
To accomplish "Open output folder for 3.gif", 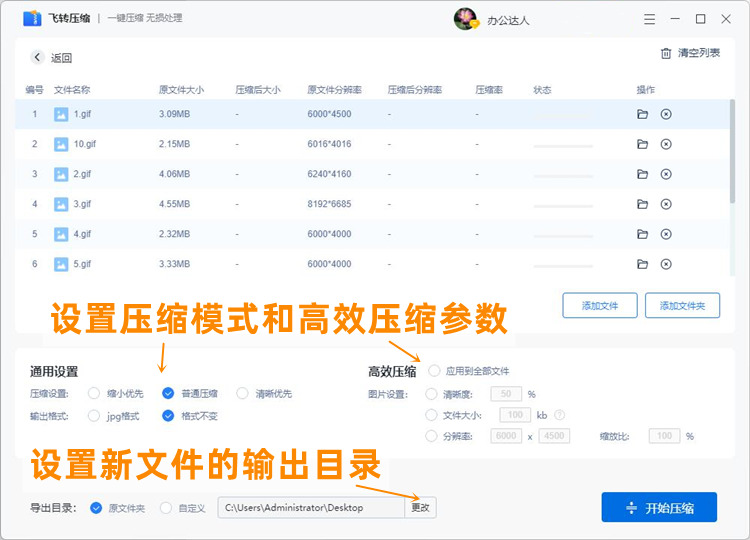I will [642, 204].
